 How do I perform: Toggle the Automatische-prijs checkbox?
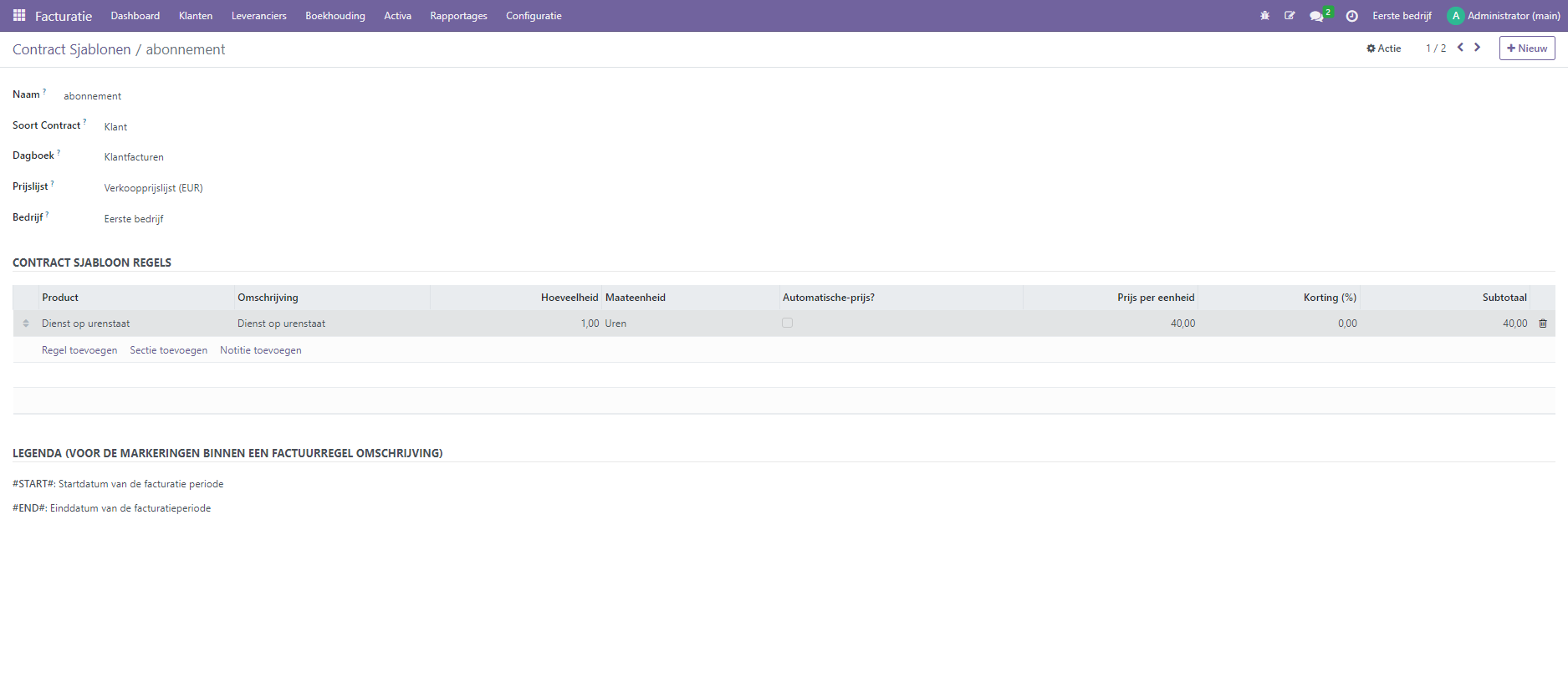pos(787,323)
